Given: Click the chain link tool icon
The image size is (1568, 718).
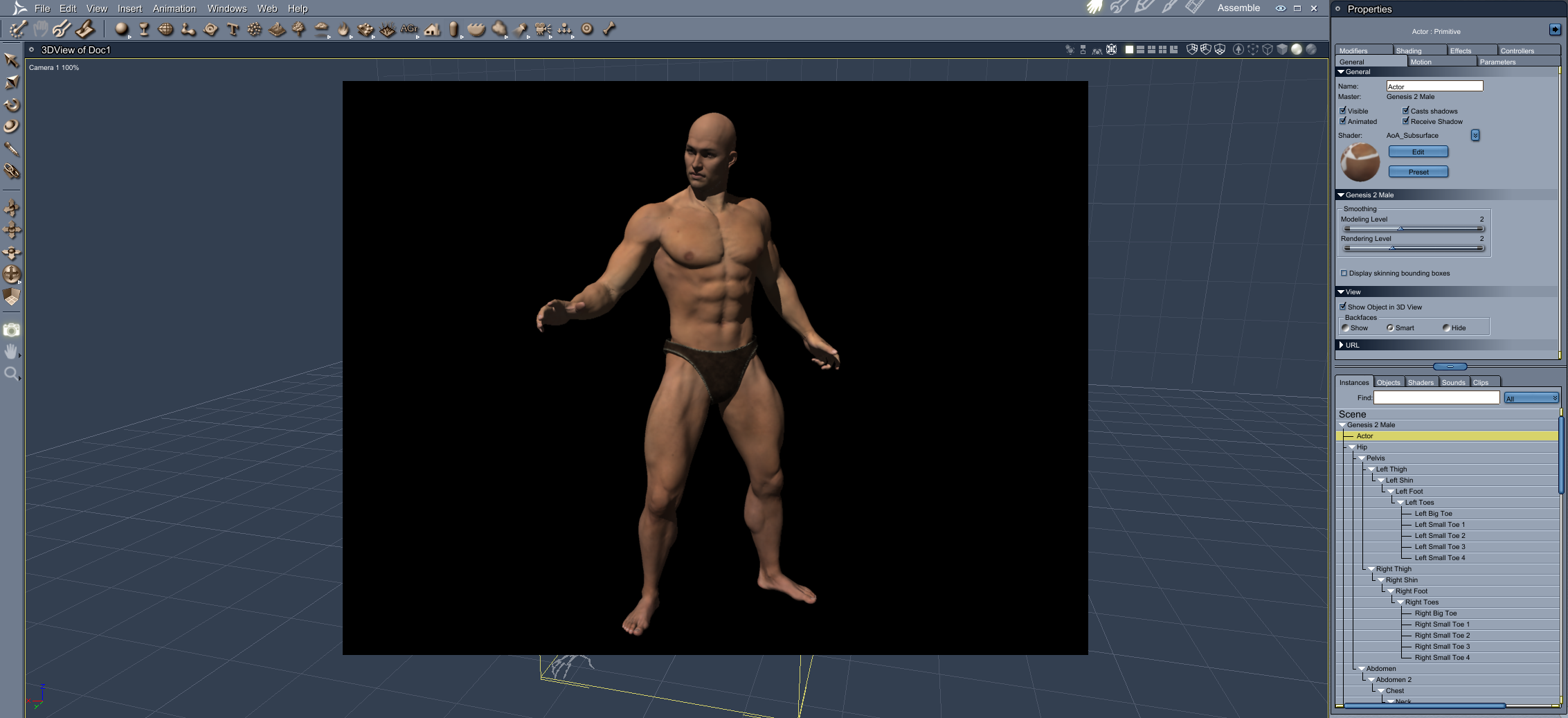Looking at the screenshot, I should click(x=11, y=171).
